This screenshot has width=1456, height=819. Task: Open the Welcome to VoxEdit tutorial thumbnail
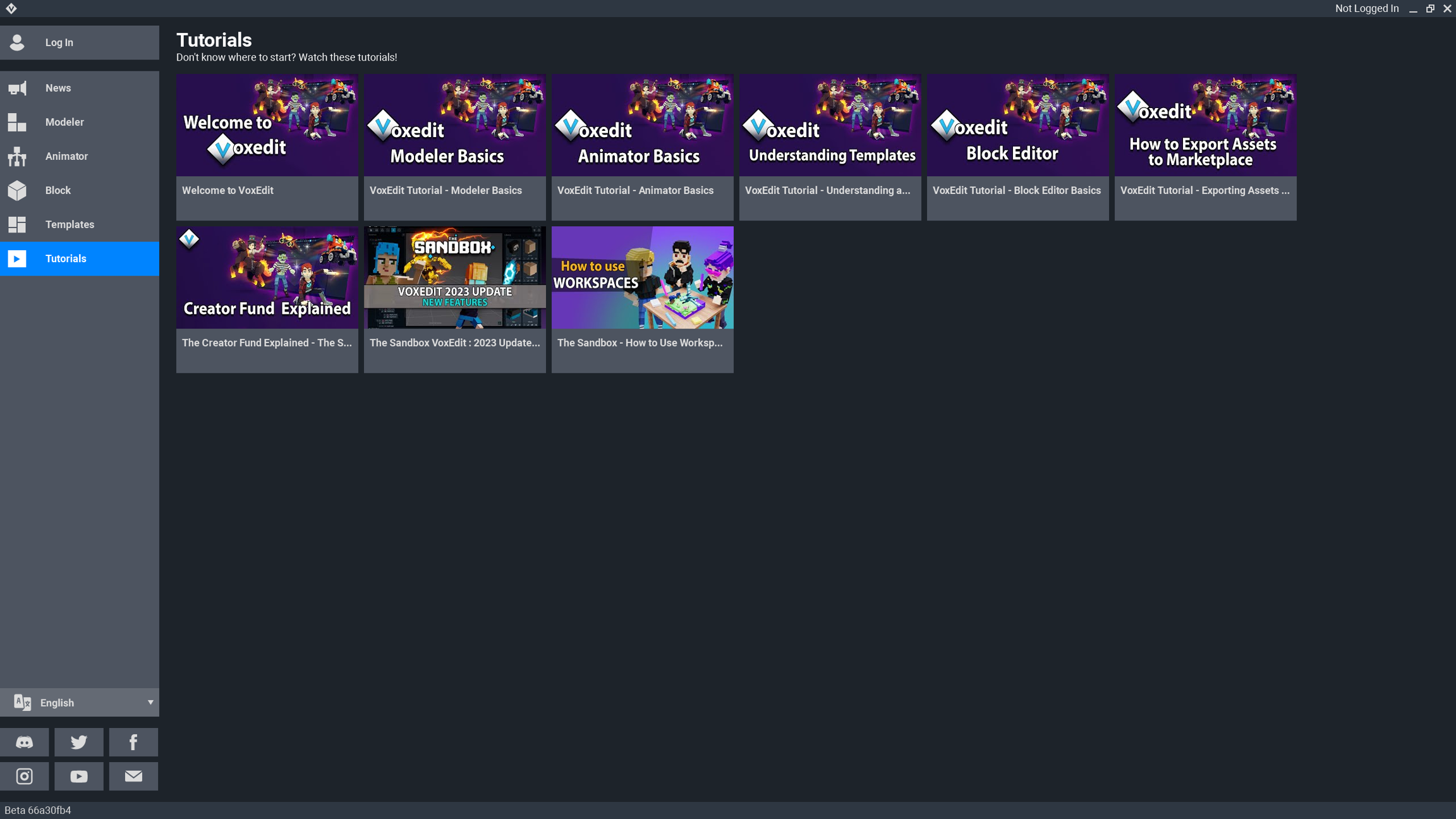pos(267,125)
